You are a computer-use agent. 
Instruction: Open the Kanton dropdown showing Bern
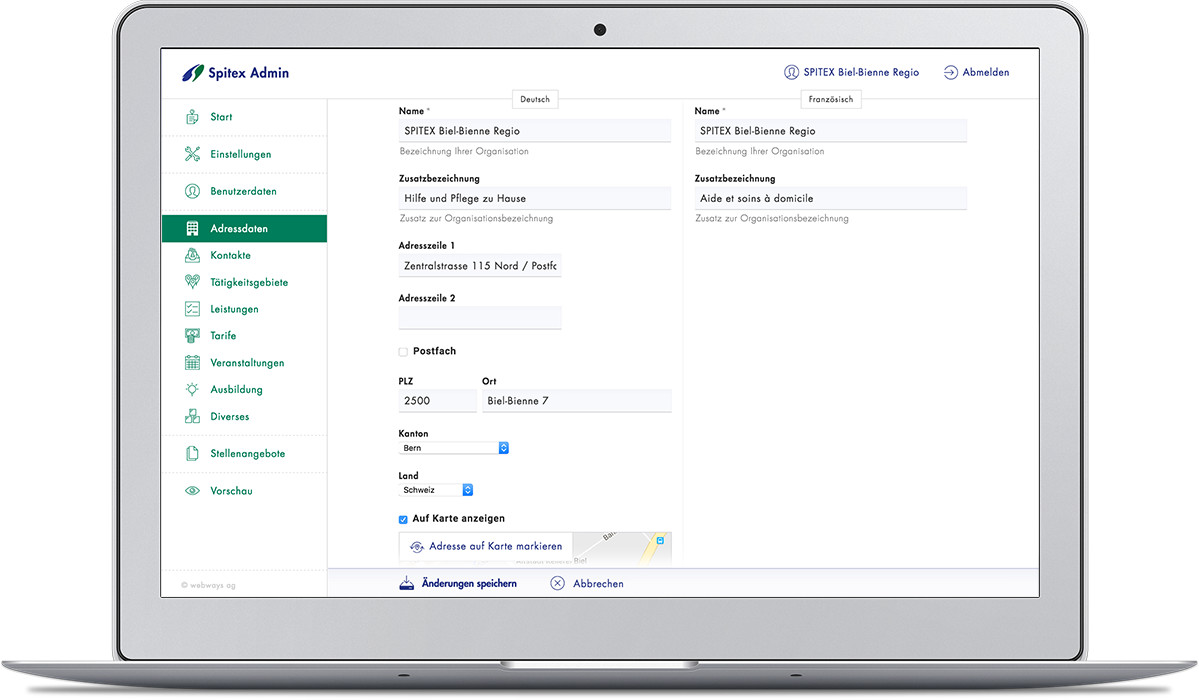point(454,448)
